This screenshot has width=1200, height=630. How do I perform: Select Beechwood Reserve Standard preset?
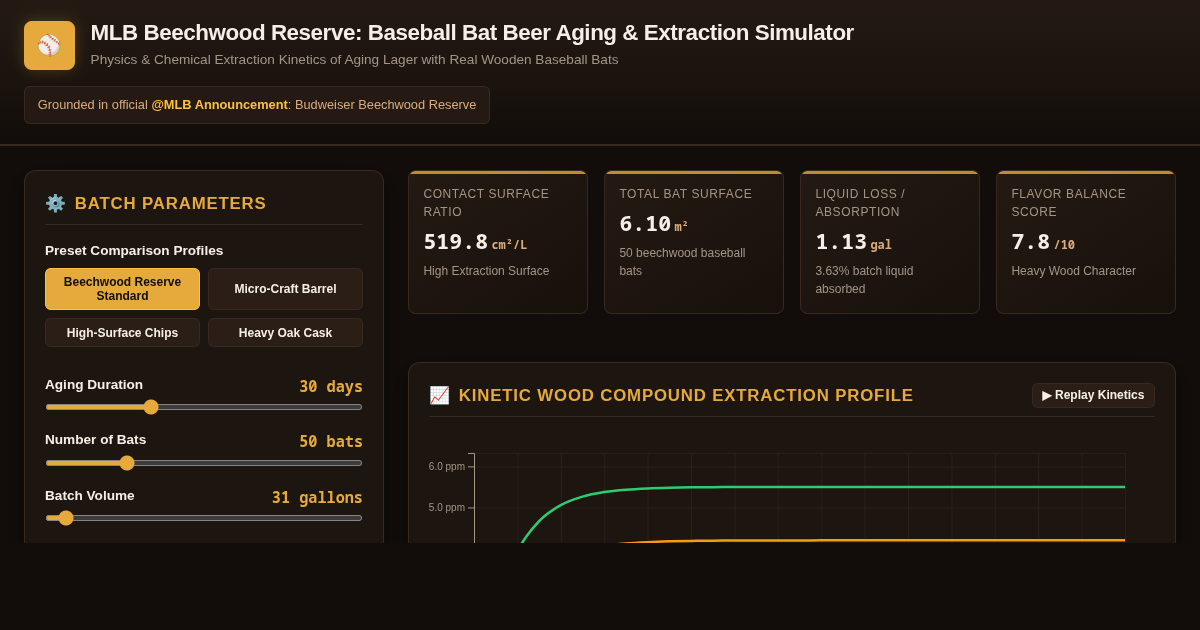122,289
